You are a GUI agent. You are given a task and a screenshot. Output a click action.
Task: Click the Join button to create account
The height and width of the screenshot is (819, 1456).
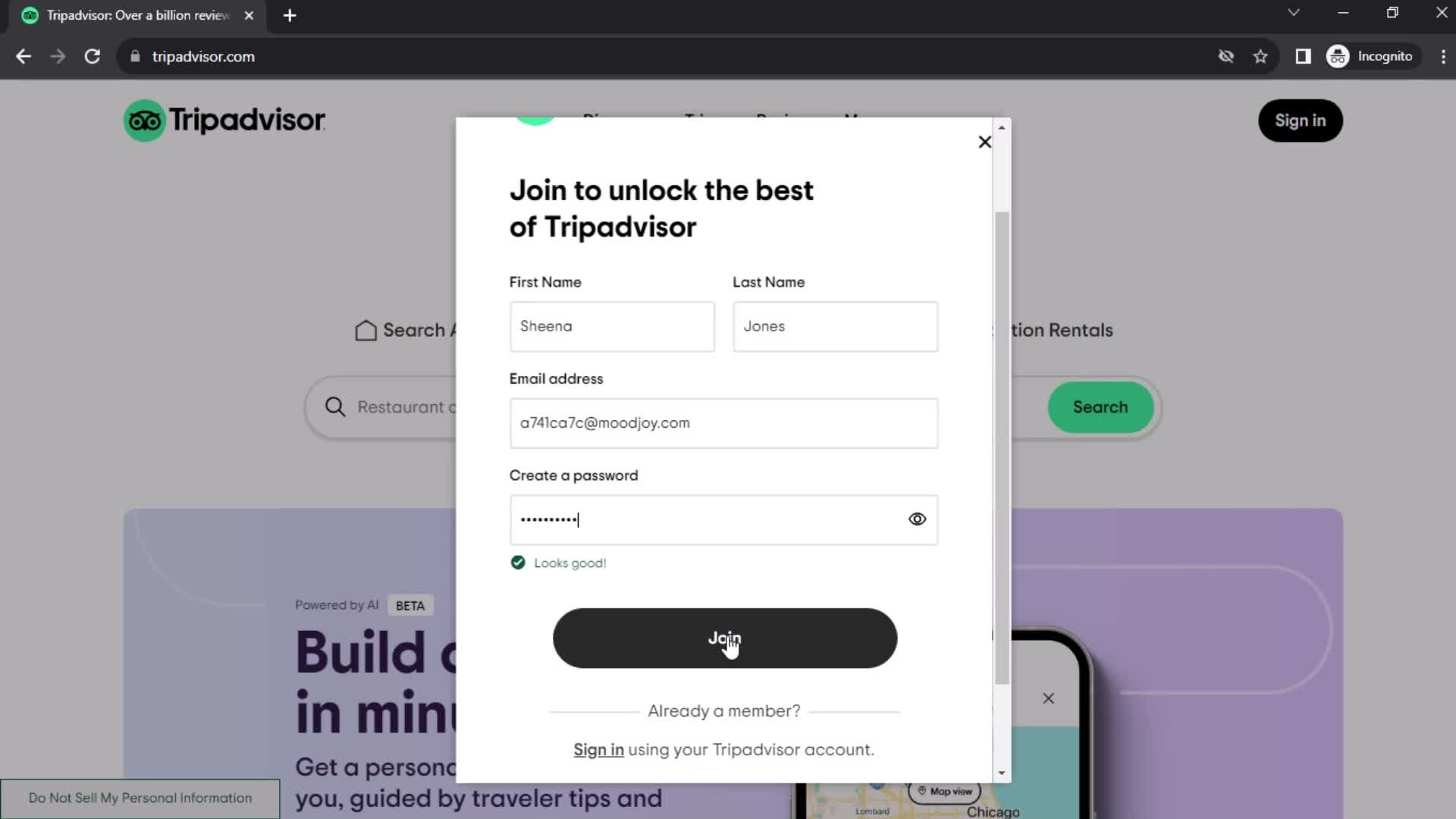click(724, 638)
